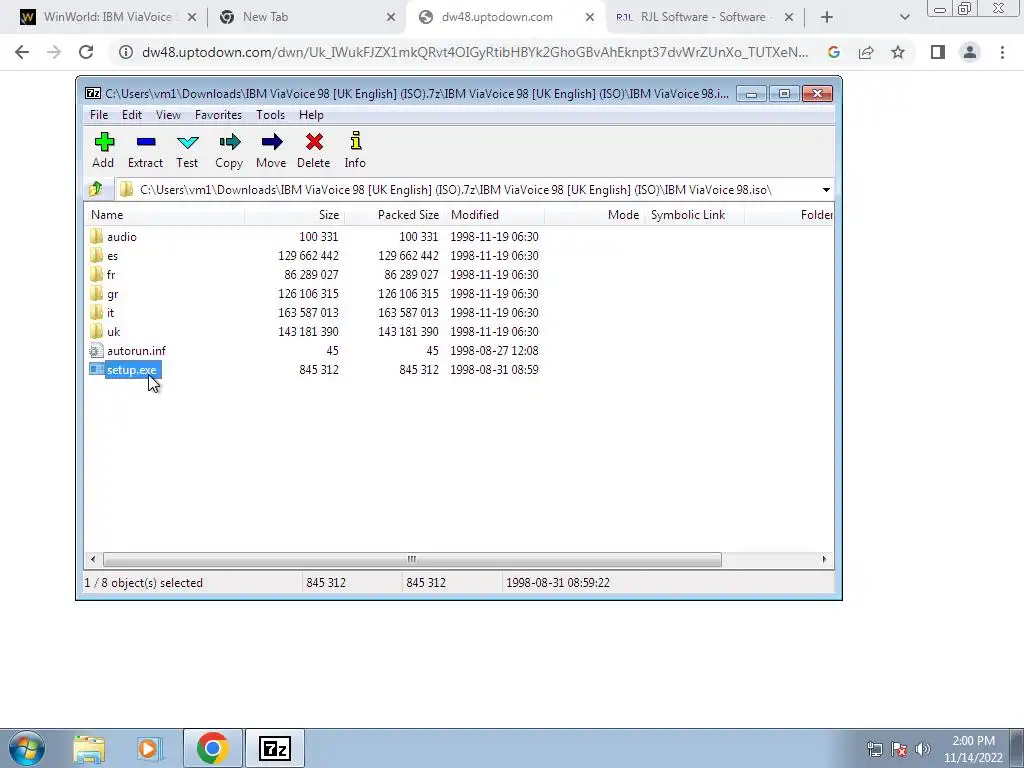
Task: Sort by Name column header
Action: tap(165, 215)
